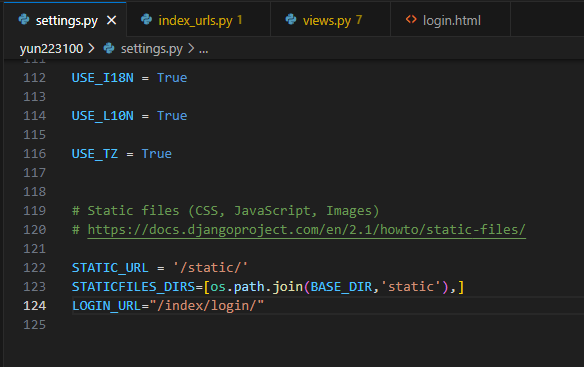Screen dimensions: 584x367
Task: Click the settings.py breadcrumb entry
Action: 152,48
